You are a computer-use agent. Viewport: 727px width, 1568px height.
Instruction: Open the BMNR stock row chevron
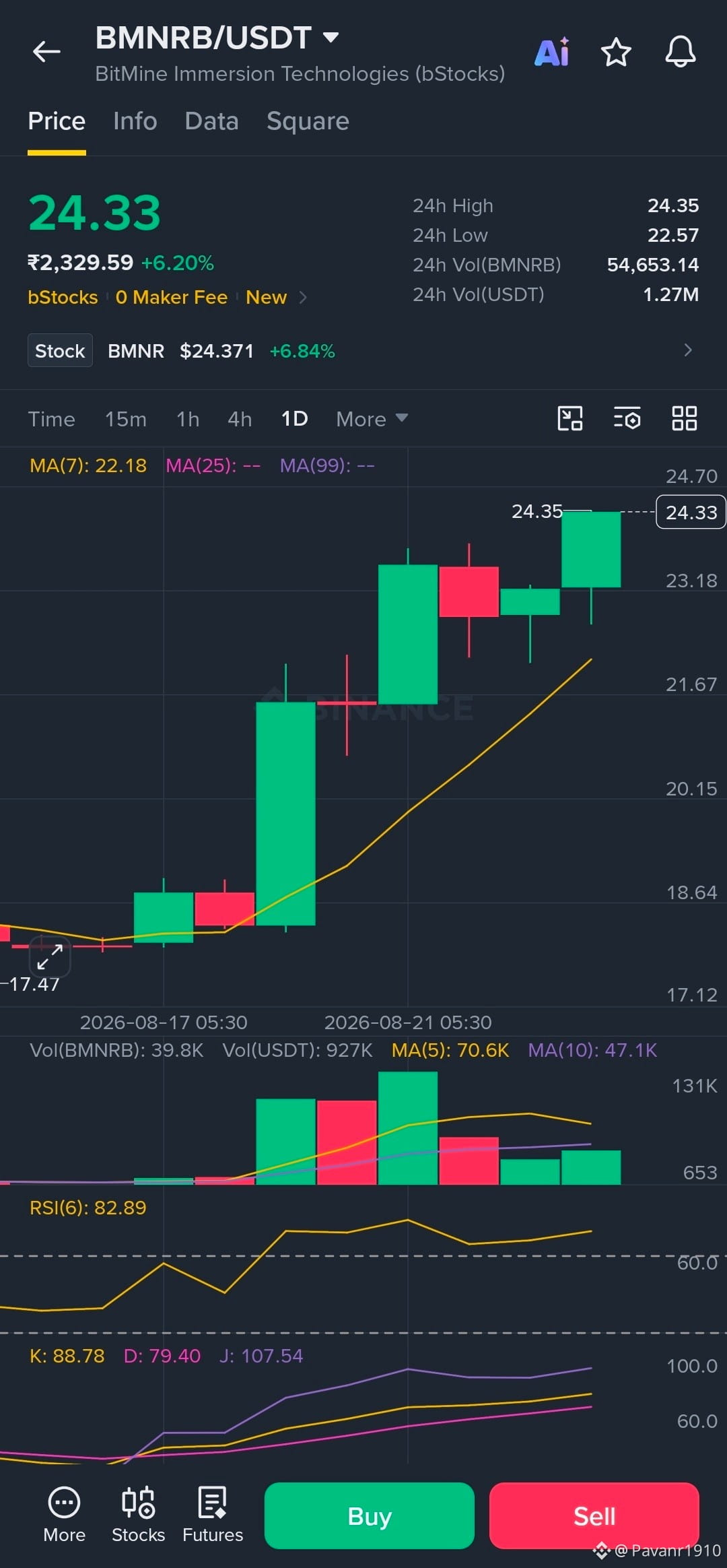point(687,350)
